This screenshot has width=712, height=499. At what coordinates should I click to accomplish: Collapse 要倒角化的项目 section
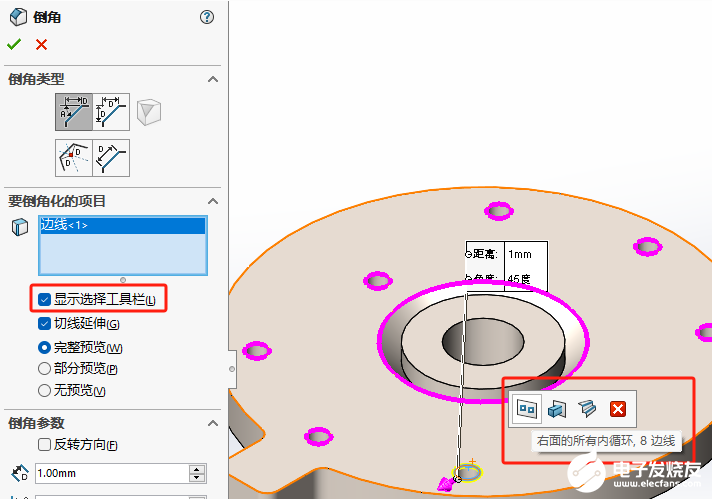click(x=213, y=201)
